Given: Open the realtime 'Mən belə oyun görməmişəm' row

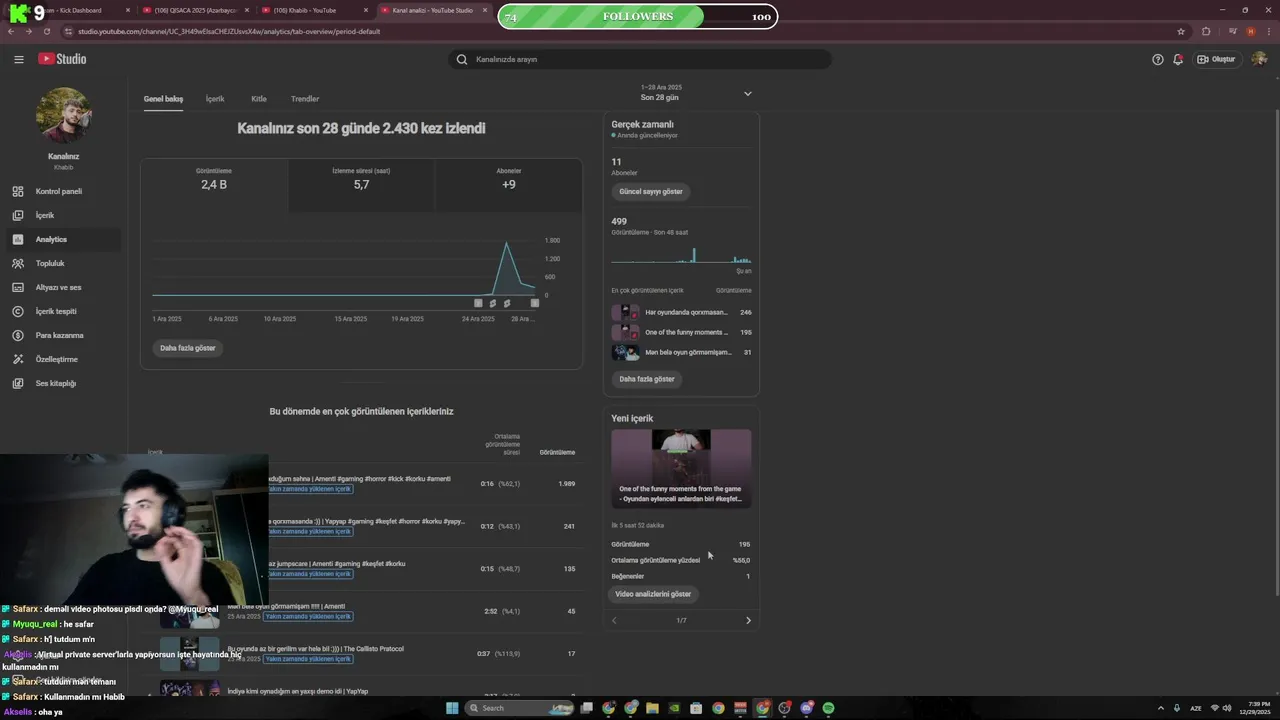Looking at the screenshot, I should point(681,352).
